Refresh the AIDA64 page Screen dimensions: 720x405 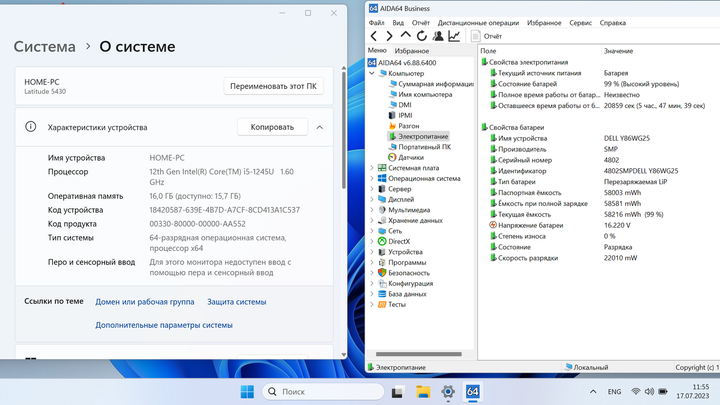click(x=422, y=36)
